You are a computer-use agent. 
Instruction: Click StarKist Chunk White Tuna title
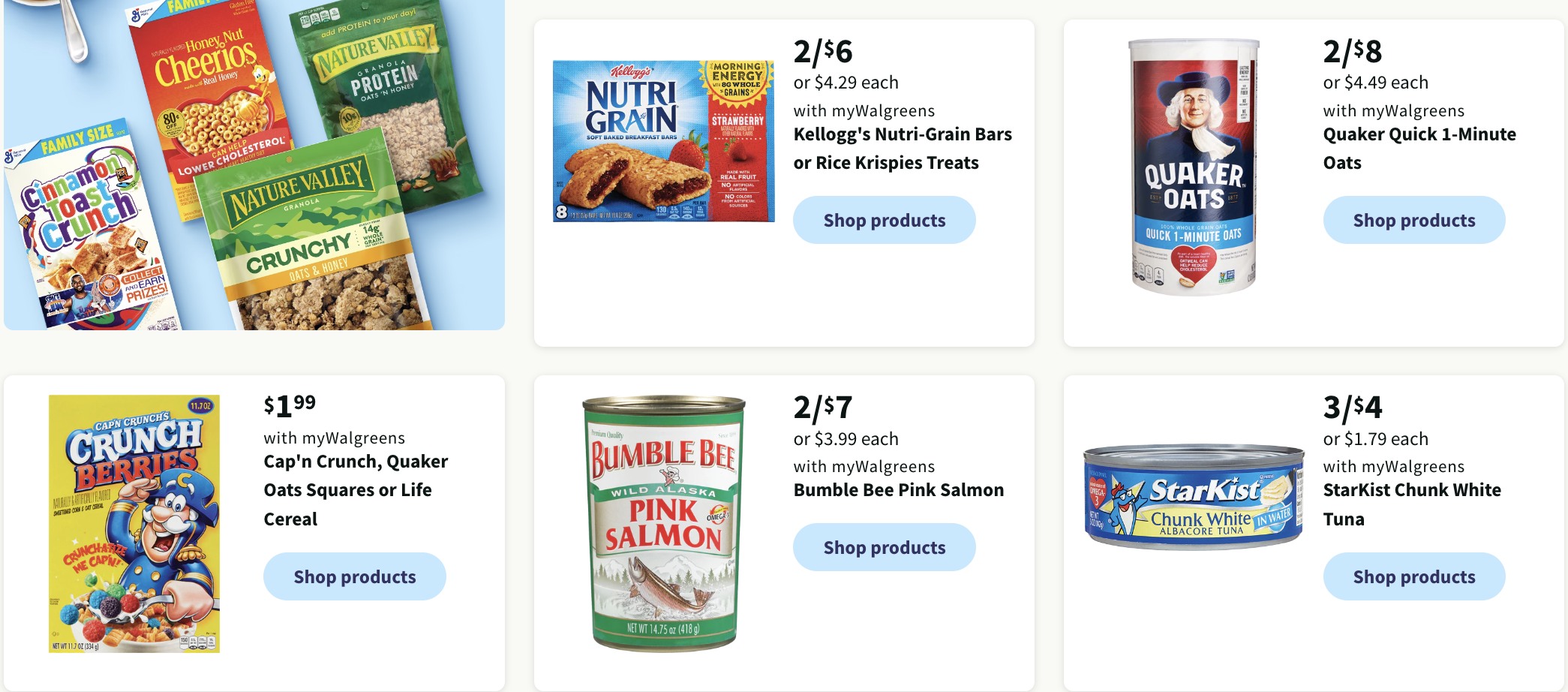pyautogui.click(x=1412, y=504)
